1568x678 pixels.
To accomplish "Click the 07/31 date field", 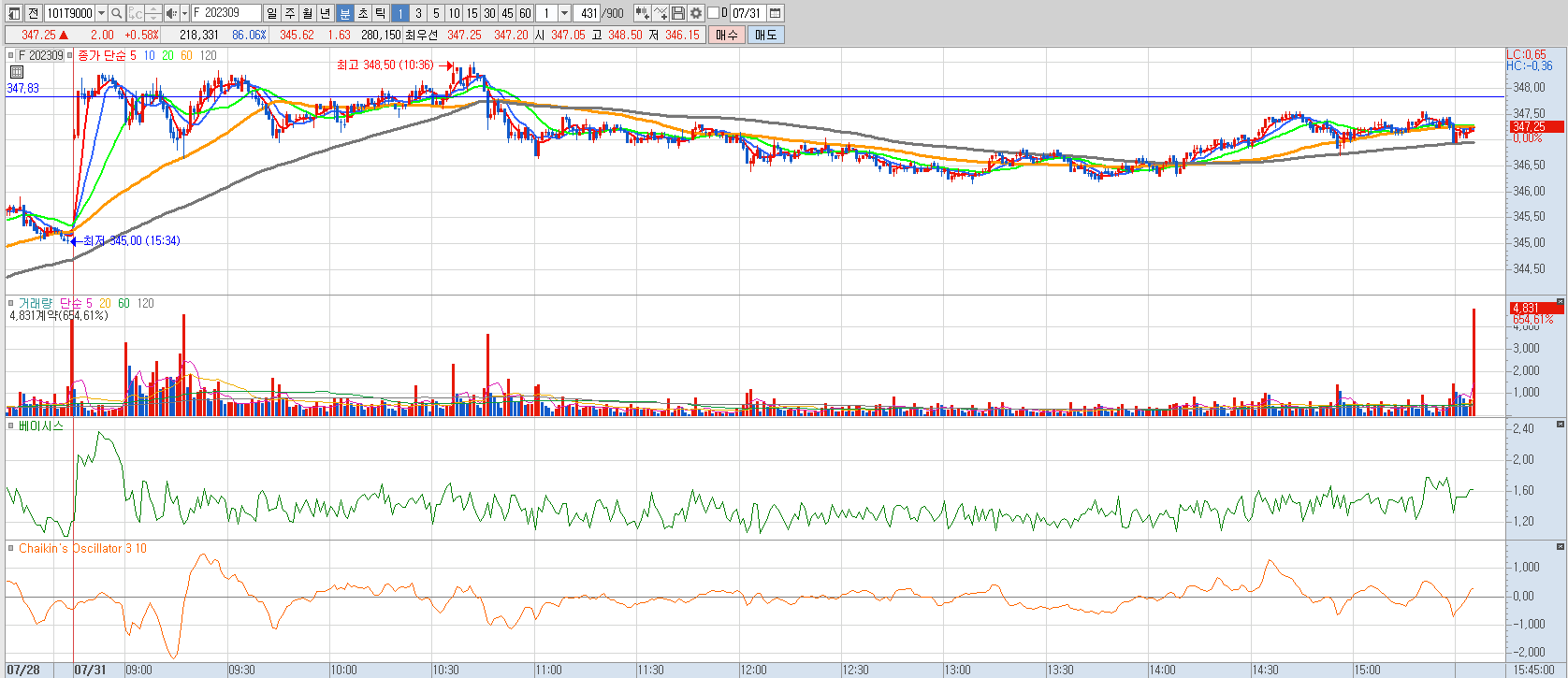I will coord(747,13).
